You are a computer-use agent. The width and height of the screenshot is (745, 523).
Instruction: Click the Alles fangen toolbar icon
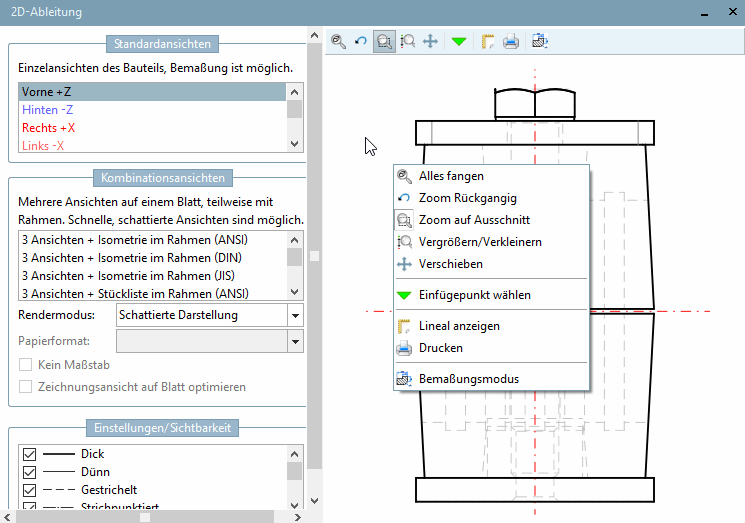click(339, 41)
